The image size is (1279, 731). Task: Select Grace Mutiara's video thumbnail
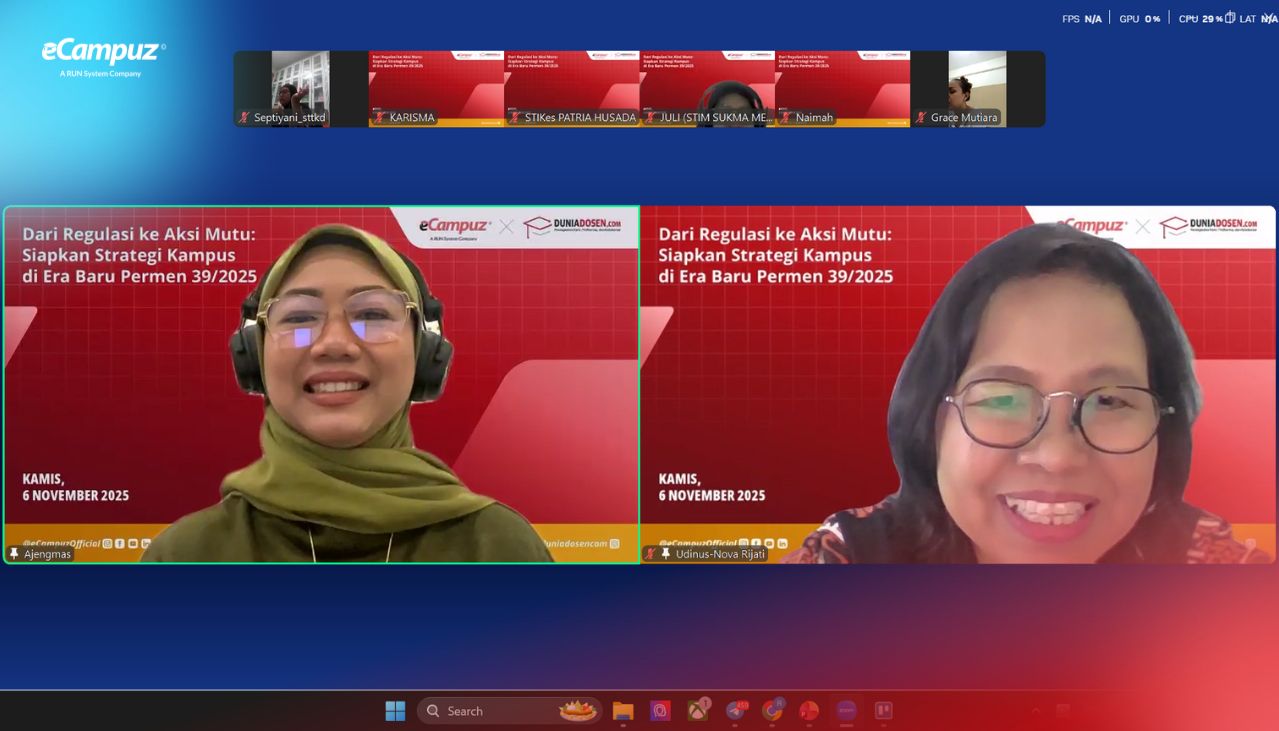[x=977, y=88]
